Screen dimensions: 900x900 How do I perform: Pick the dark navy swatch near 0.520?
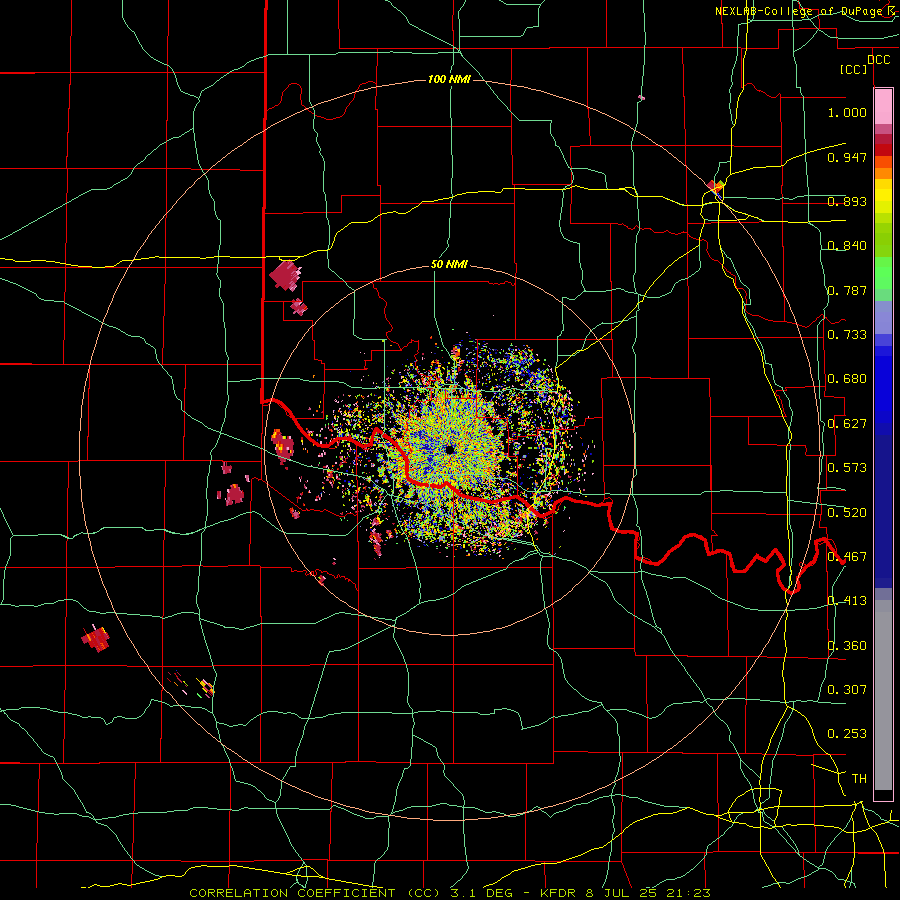883,511
